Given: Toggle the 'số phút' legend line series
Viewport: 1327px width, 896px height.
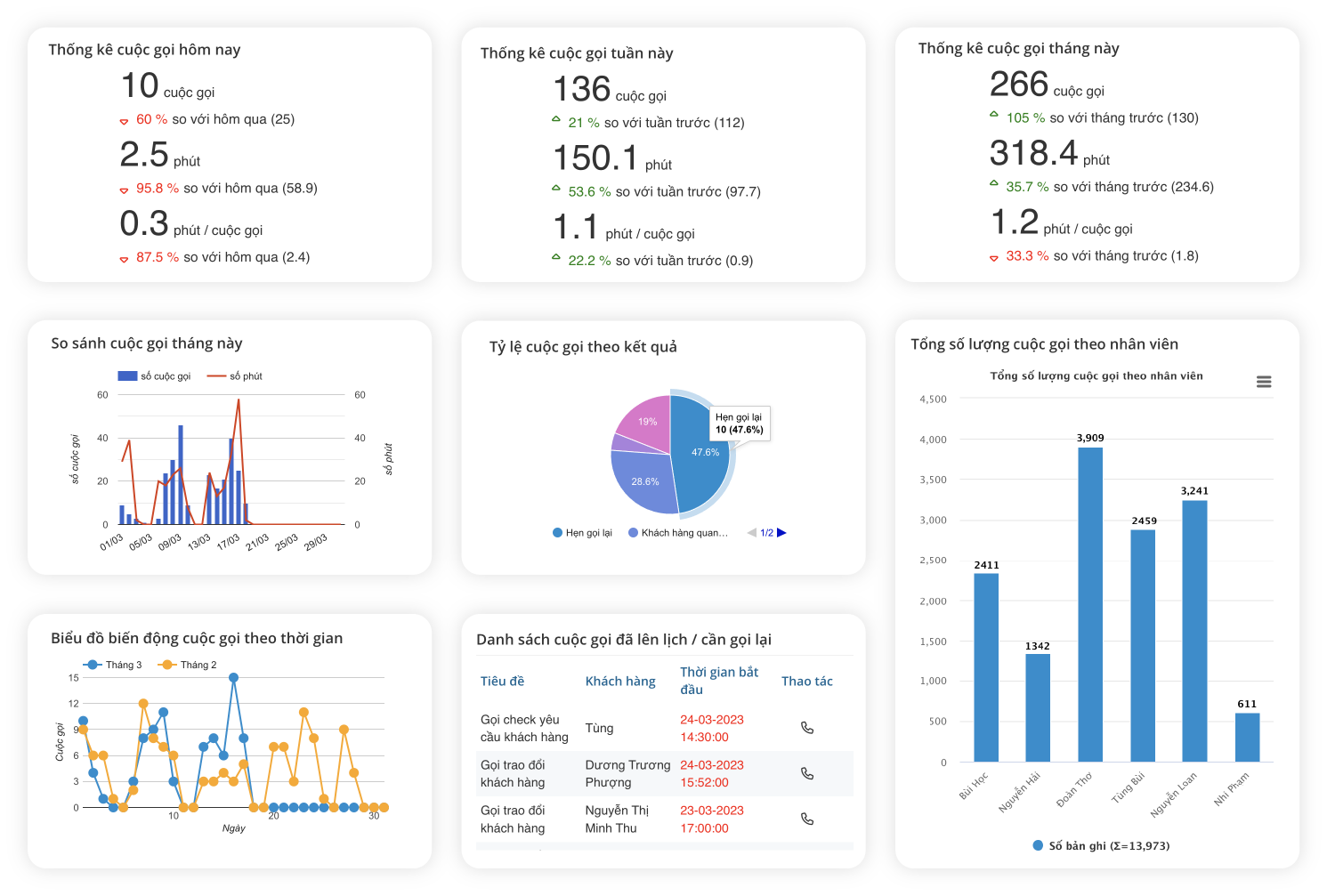Looking at the screenshot, I should 236,376.
